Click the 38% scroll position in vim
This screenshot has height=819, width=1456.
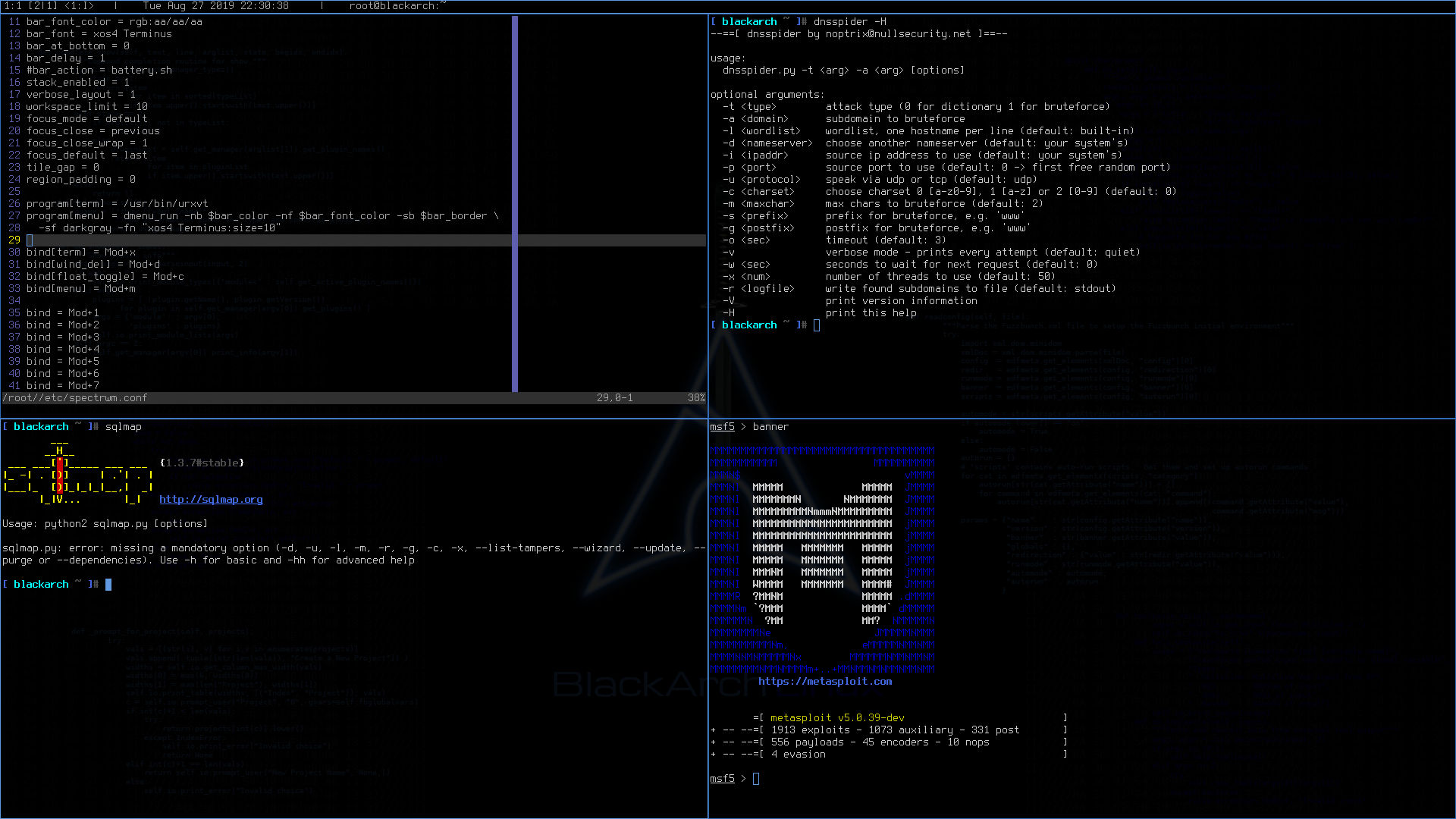pos(696,398)
